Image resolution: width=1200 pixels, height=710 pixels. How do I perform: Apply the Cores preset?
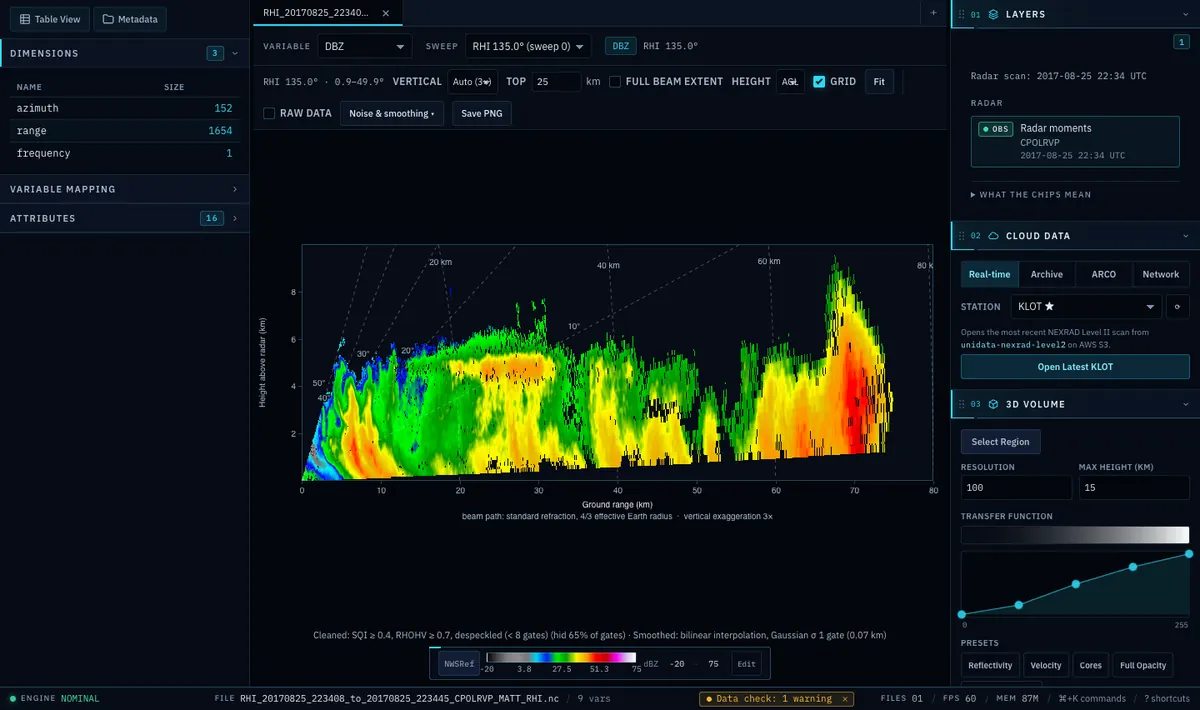click(1091, 665)
